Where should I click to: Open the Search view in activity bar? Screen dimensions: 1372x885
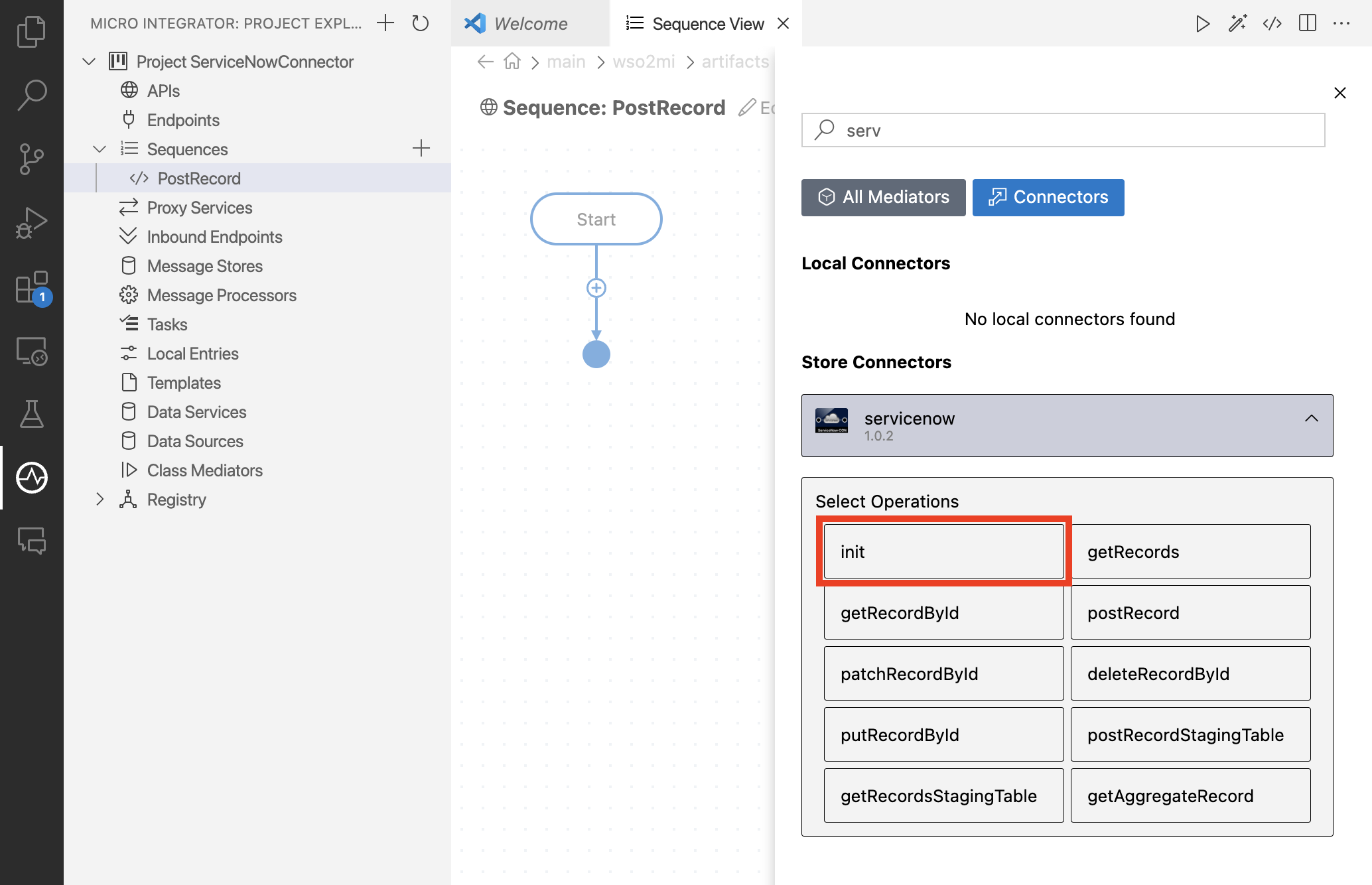click(31, 95)
